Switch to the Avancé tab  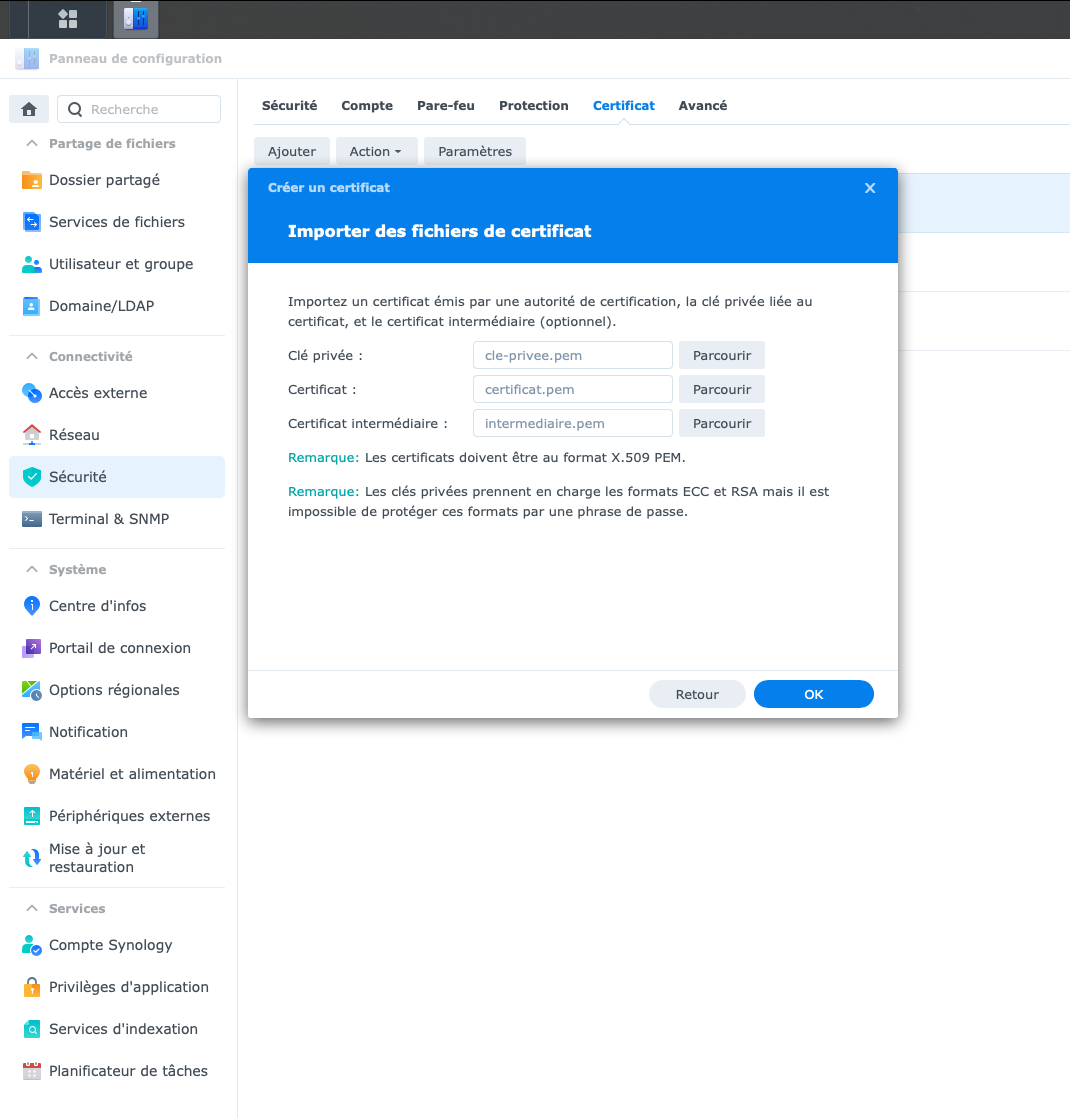(x=702, y=106)
